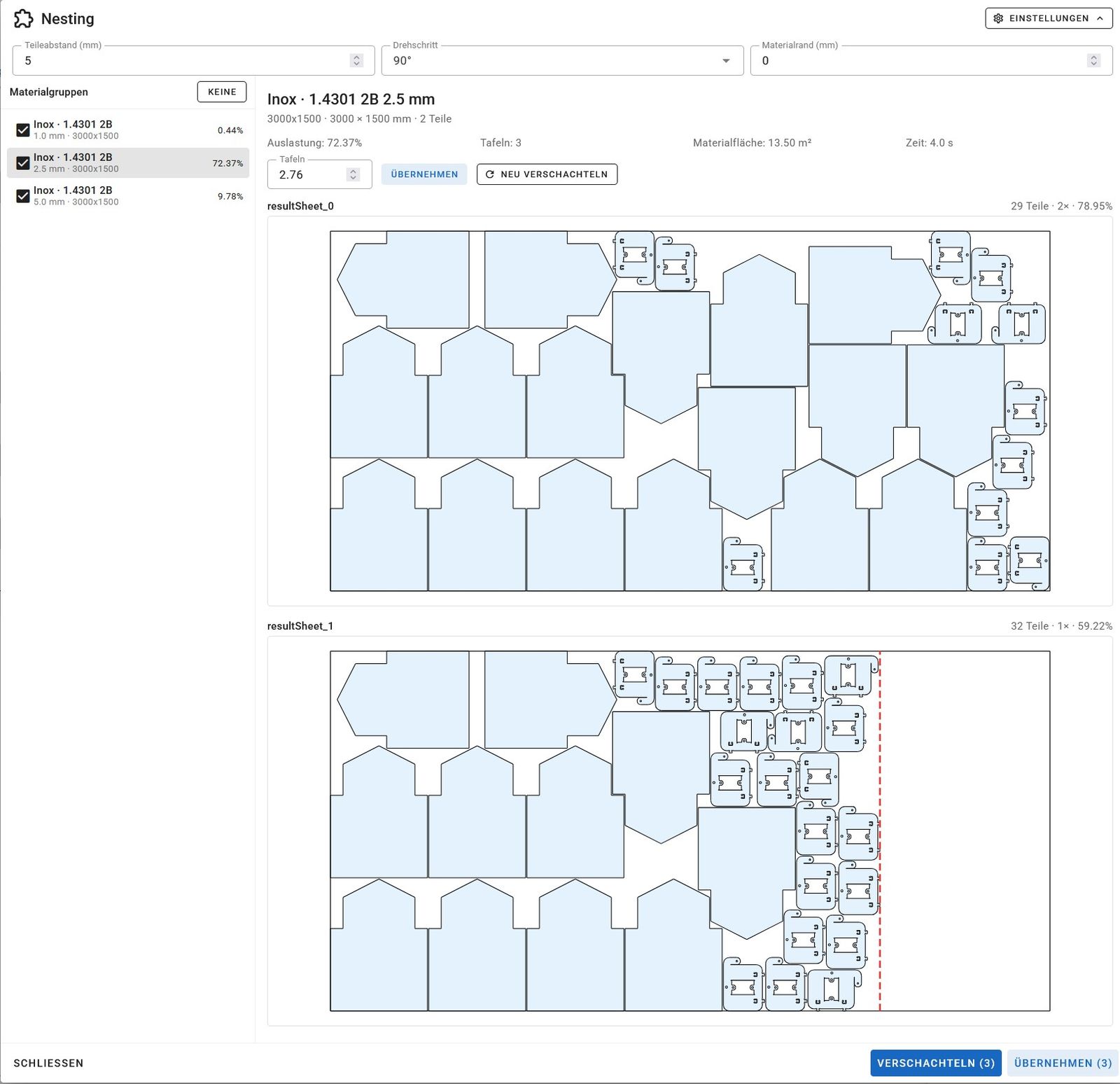Click the Nesting puzzle icon
Image resolution: width=1120 pixels, height=1084 pixels.
[x=23, y=19]
